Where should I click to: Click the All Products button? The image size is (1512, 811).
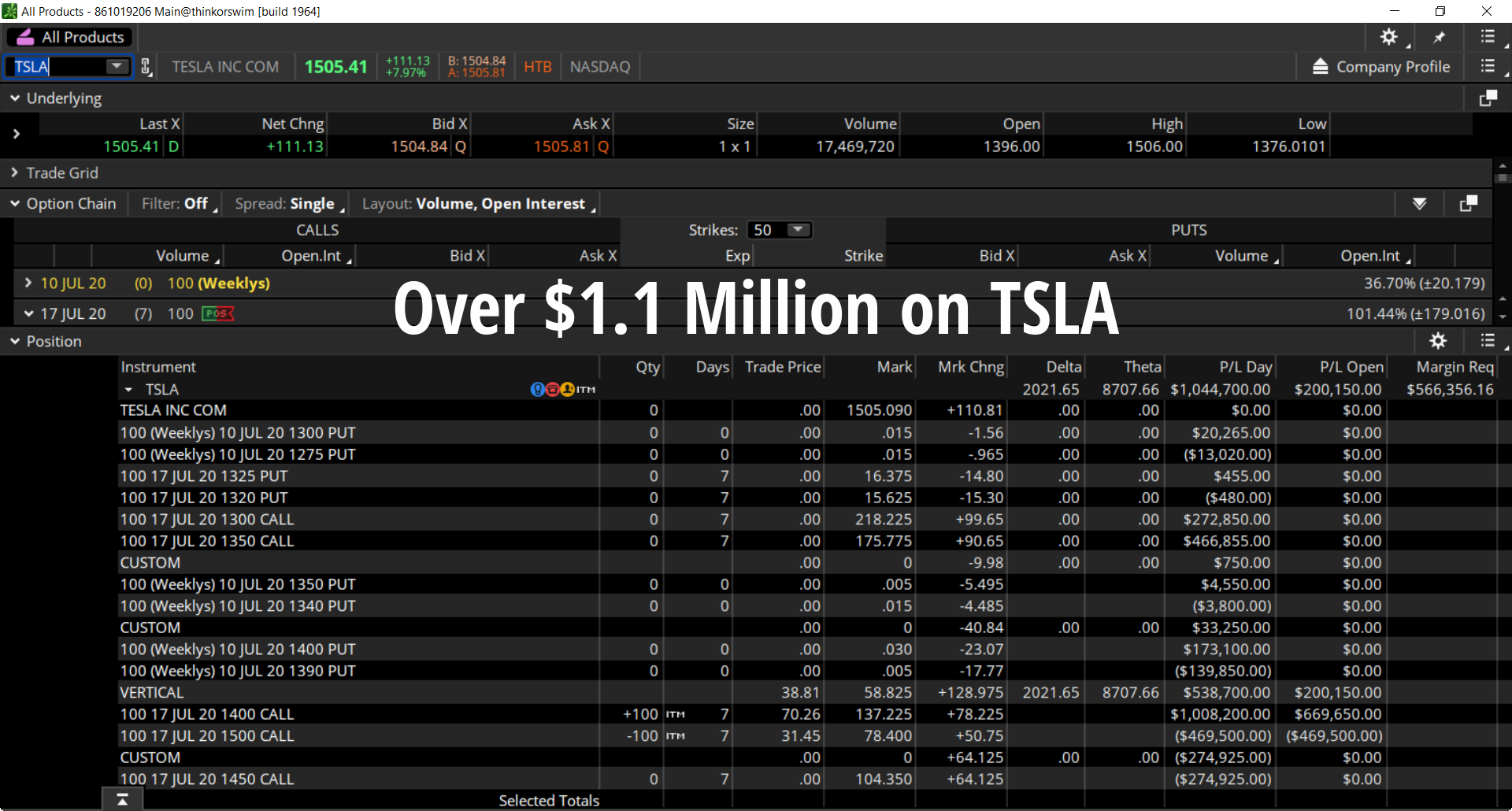71,37
